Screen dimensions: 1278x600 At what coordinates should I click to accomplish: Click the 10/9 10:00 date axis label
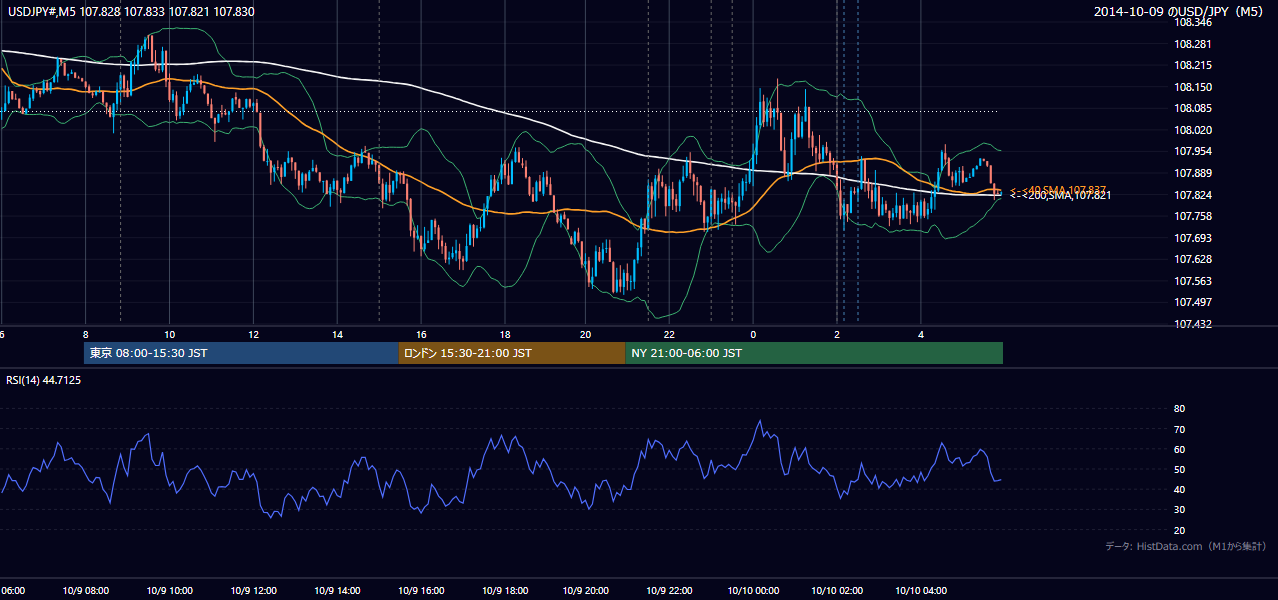point(169,590)
